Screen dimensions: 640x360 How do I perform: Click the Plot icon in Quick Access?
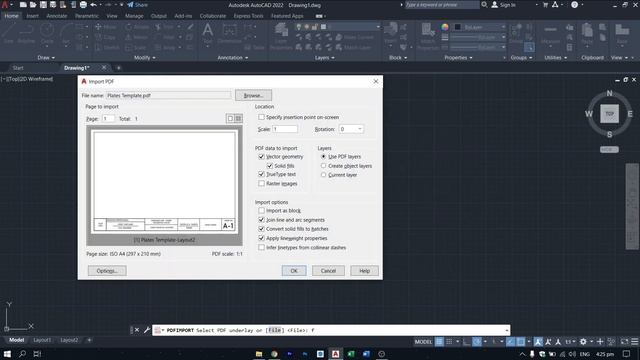pyautogui.click(x=83, y=5)
